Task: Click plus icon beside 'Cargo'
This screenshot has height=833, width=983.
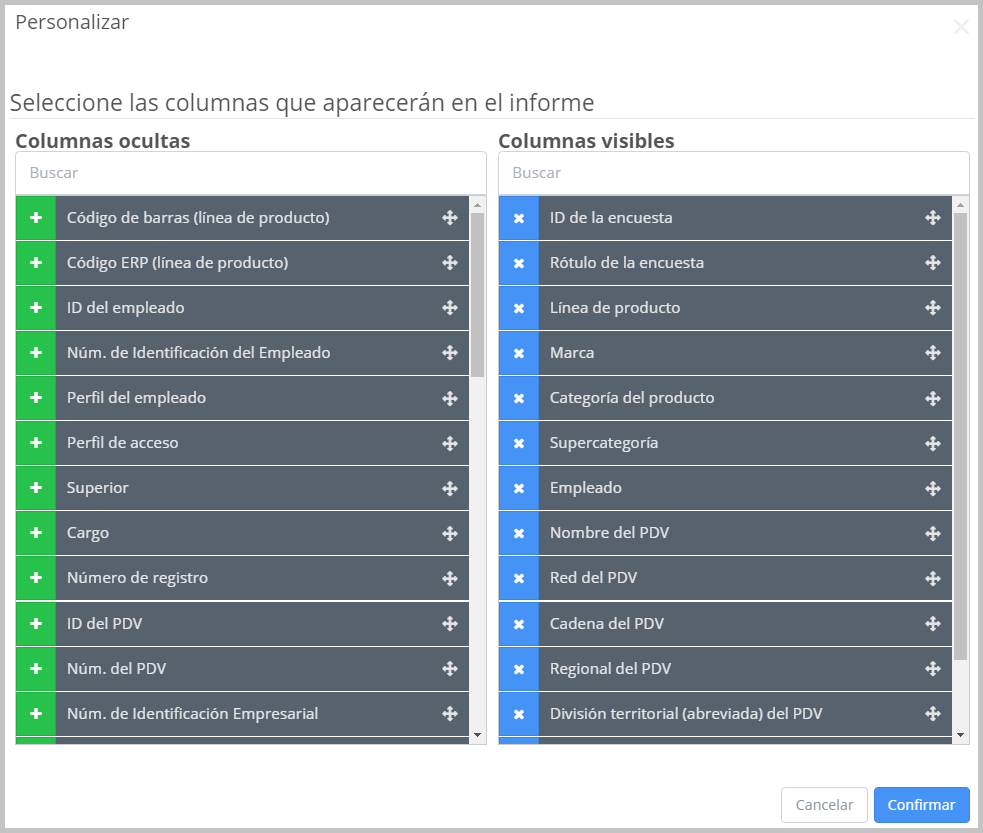Action: (36, 533)
